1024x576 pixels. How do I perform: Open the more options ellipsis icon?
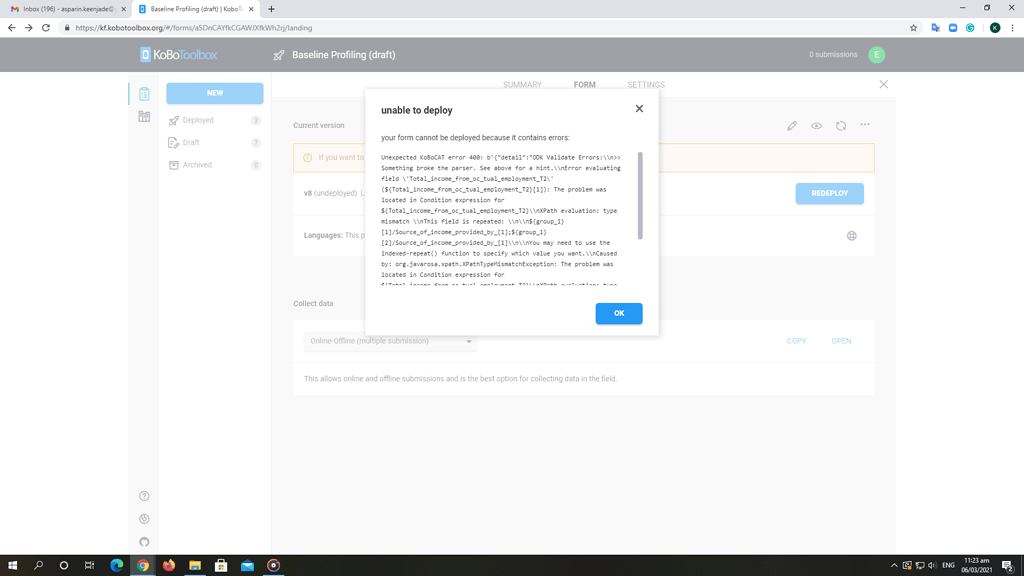[864, 125]
